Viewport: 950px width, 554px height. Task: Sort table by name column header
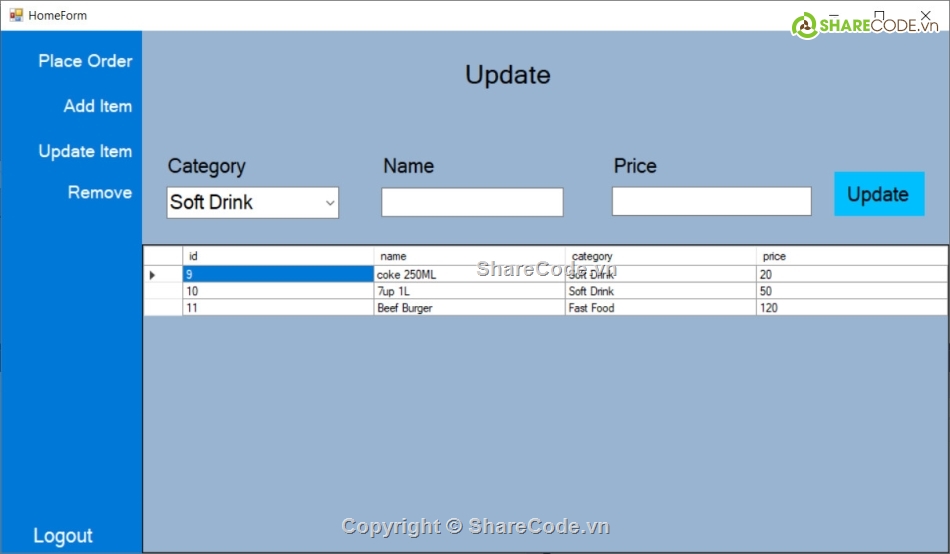(x=469, y=256)
